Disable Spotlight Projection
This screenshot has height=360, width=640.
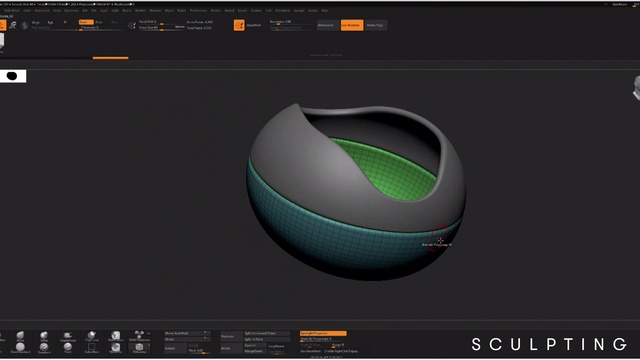[x=323, y=333]
